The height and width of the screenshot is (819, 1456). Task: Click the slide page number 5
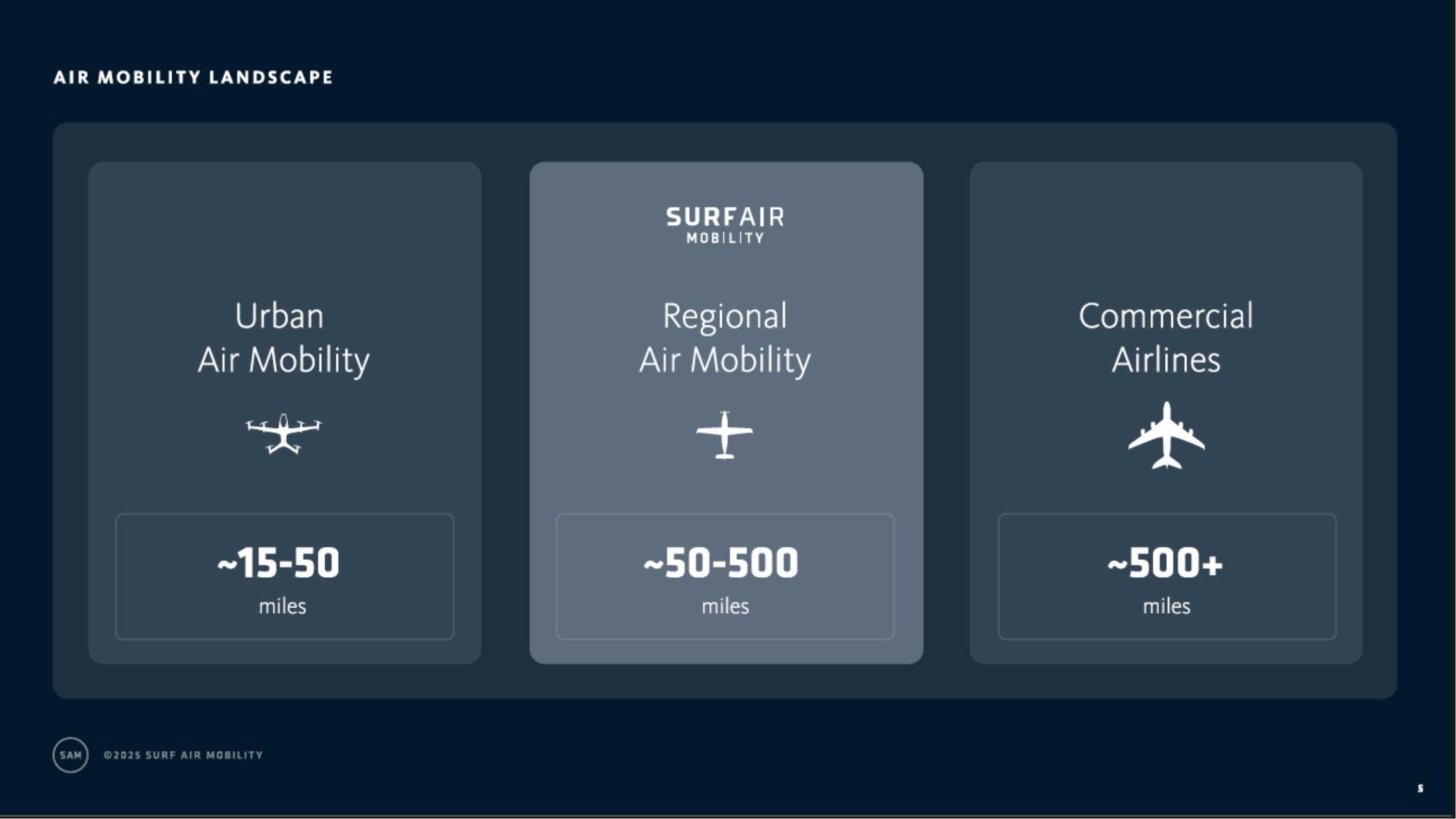point(1421,788)
